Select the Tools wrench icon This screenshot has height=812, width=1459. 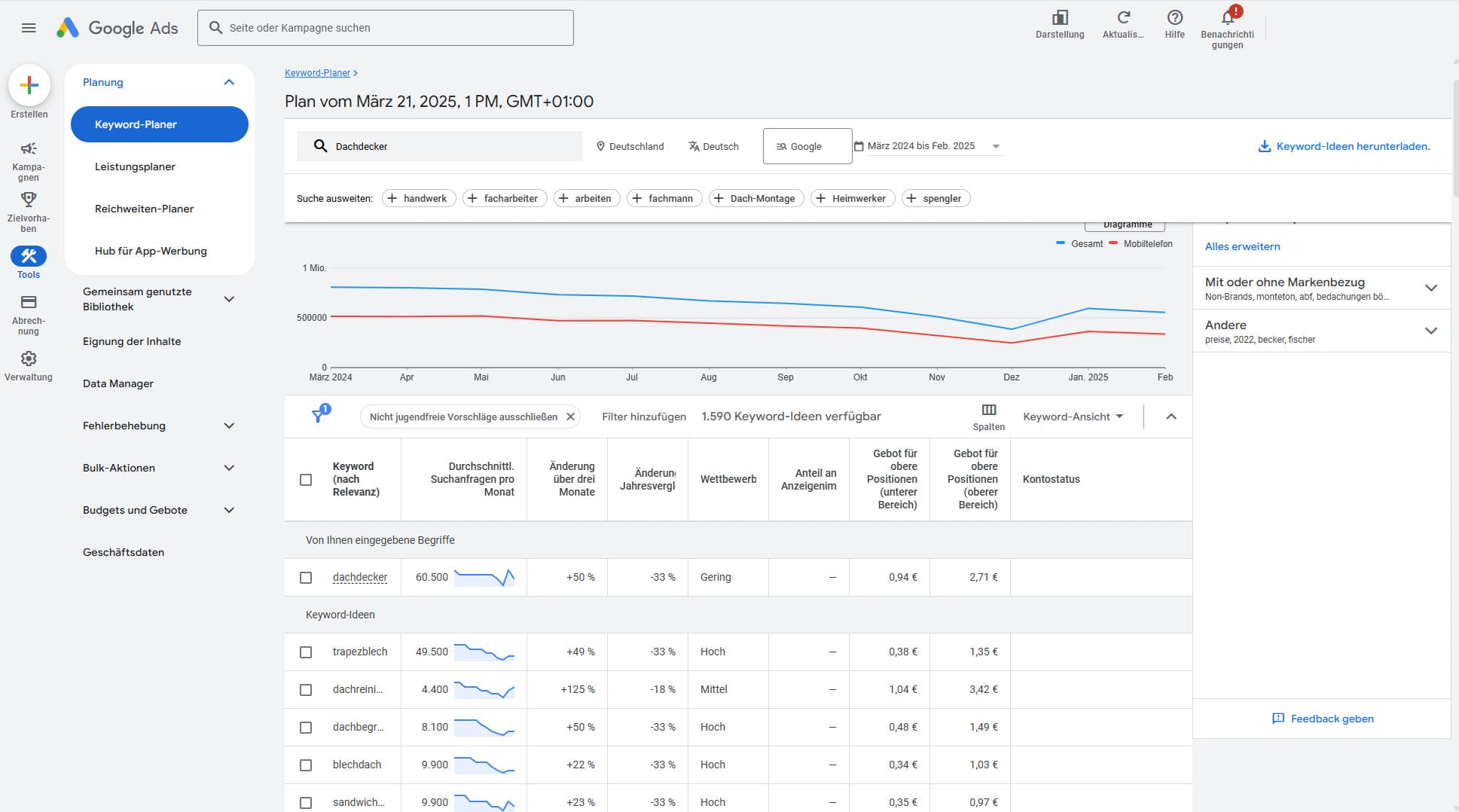[29, 256]
